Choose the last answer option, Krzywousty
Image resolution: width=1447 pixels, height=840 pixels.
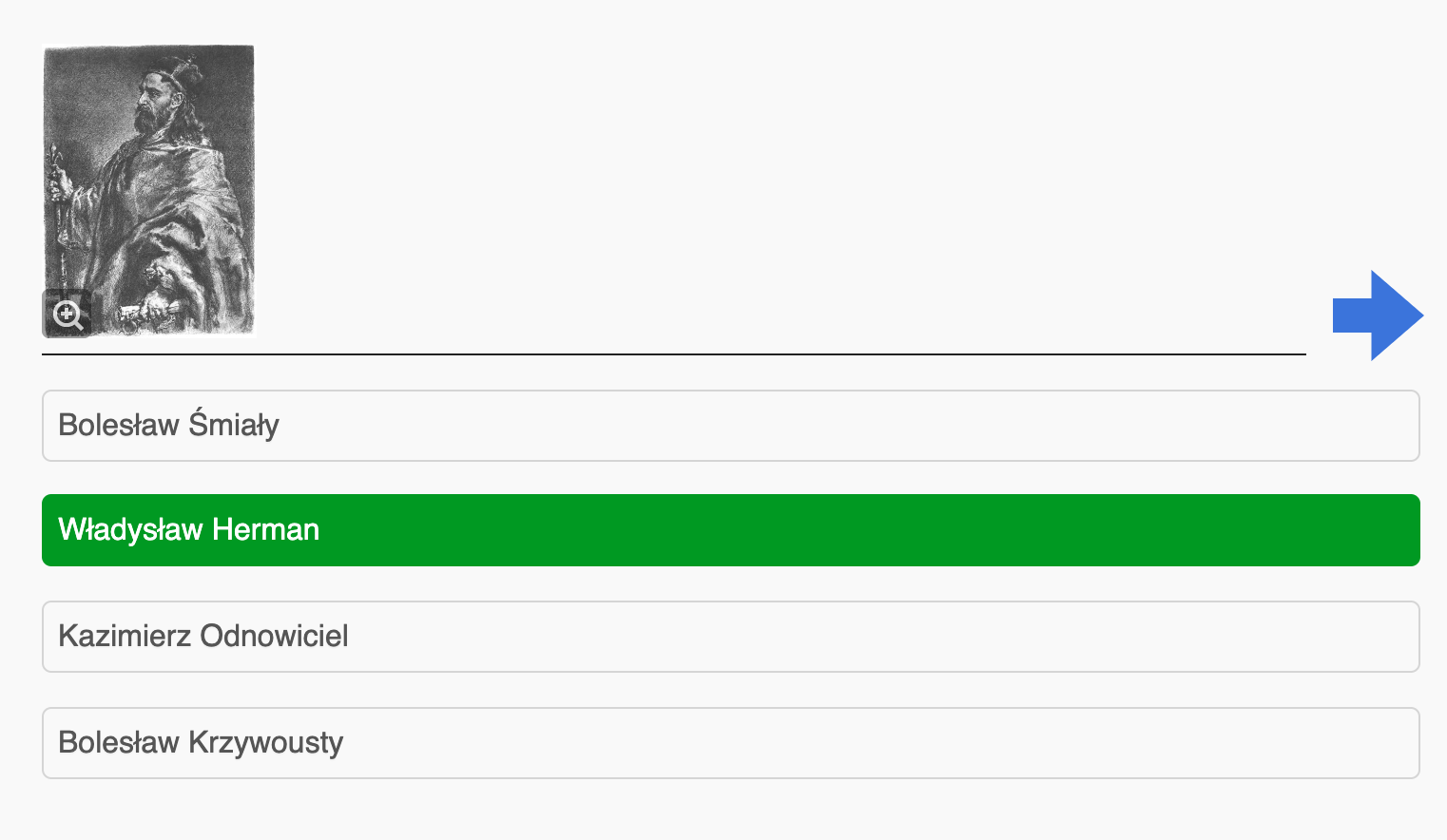pyautogui.click(x=730, y=743)
